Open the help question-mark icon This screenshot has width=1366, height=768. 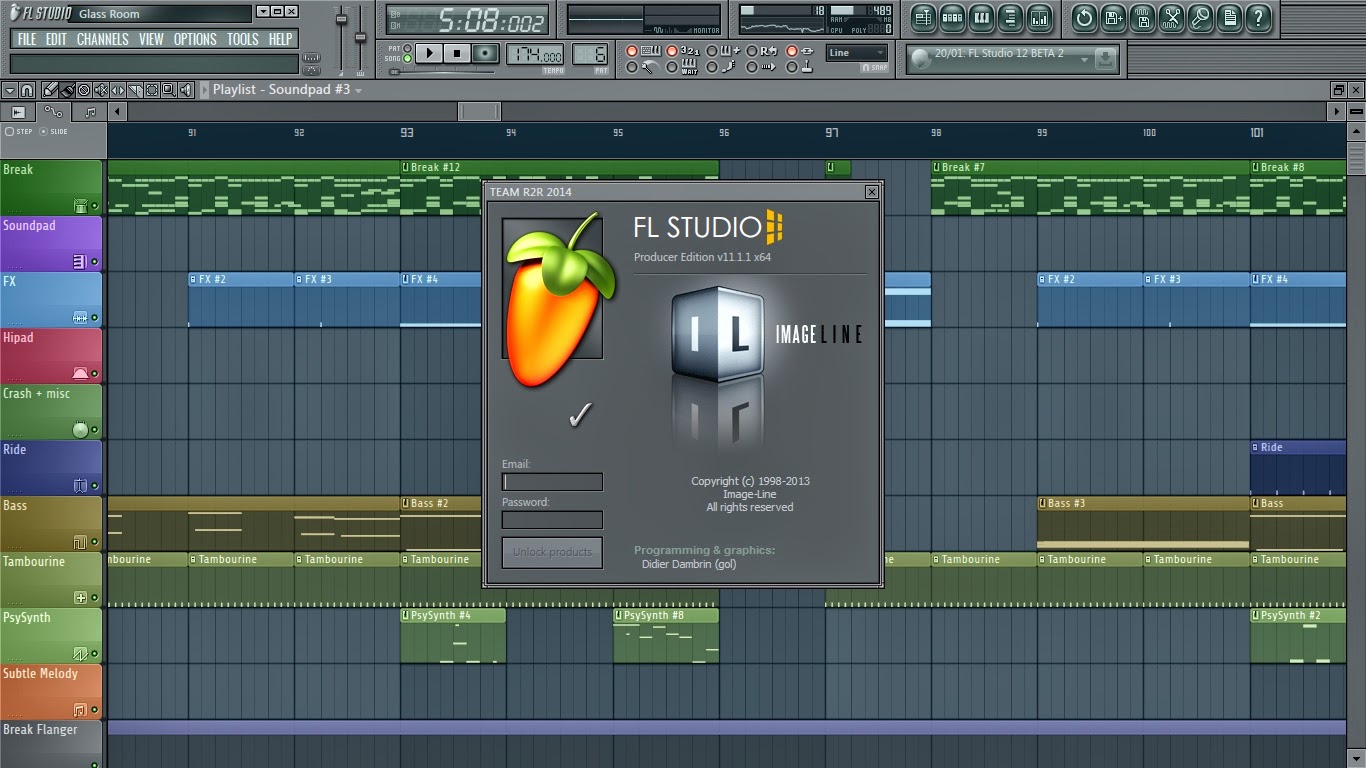[1259, 17]
